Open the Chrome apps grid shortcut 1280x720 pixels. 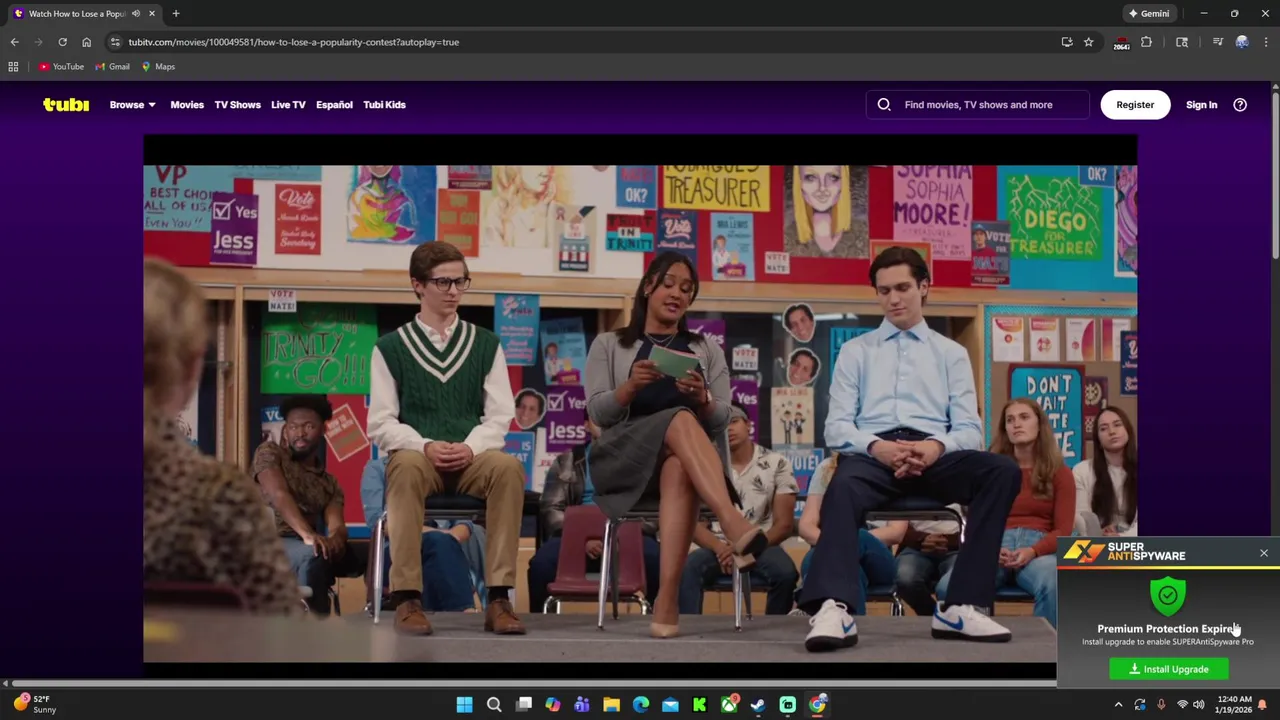(x=13, y=67)
